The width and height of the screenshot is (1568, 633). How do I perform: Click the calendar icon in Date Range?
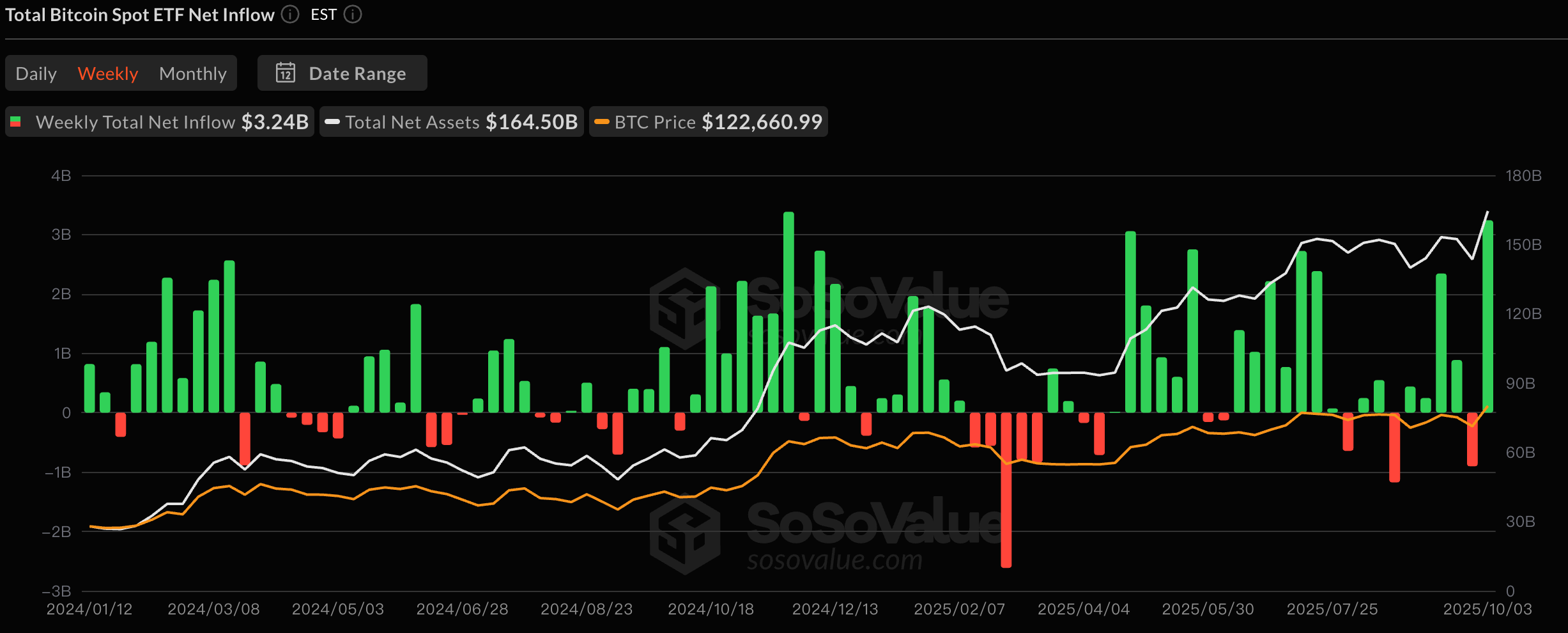pyautogui.click(x=285, y=73)
